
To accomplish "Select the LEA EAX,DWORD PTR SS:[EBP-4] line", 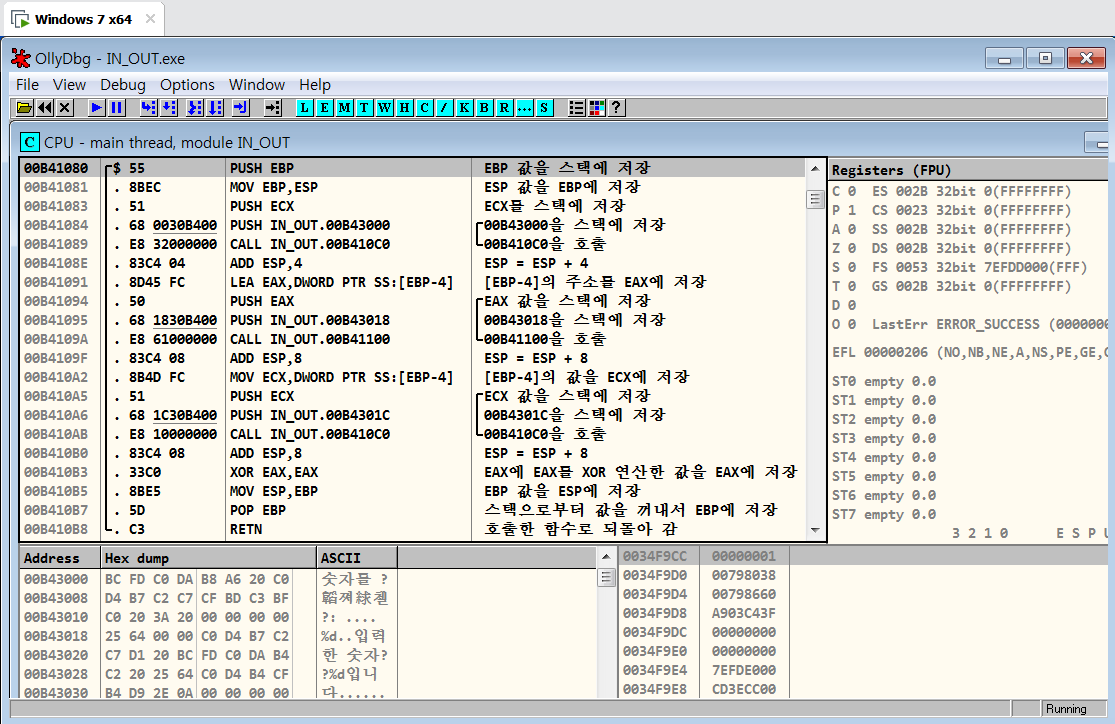I will tap(341, 282).
